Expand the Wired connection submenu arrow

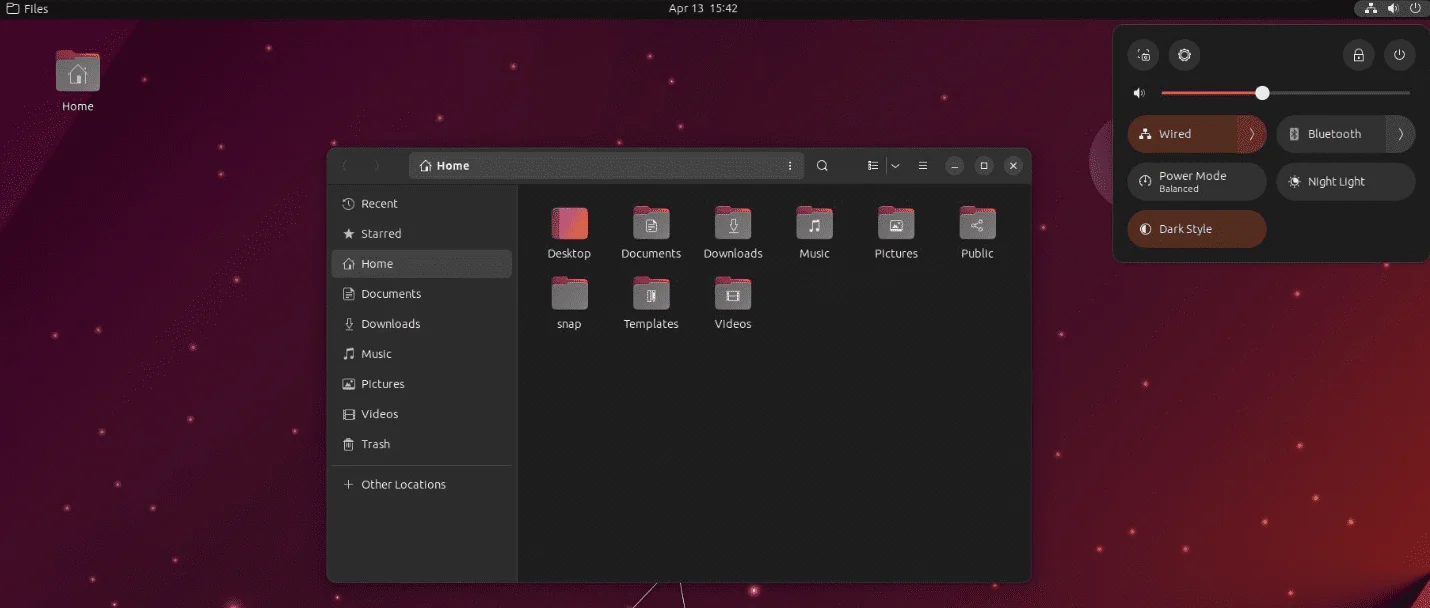coord(1252,134)
